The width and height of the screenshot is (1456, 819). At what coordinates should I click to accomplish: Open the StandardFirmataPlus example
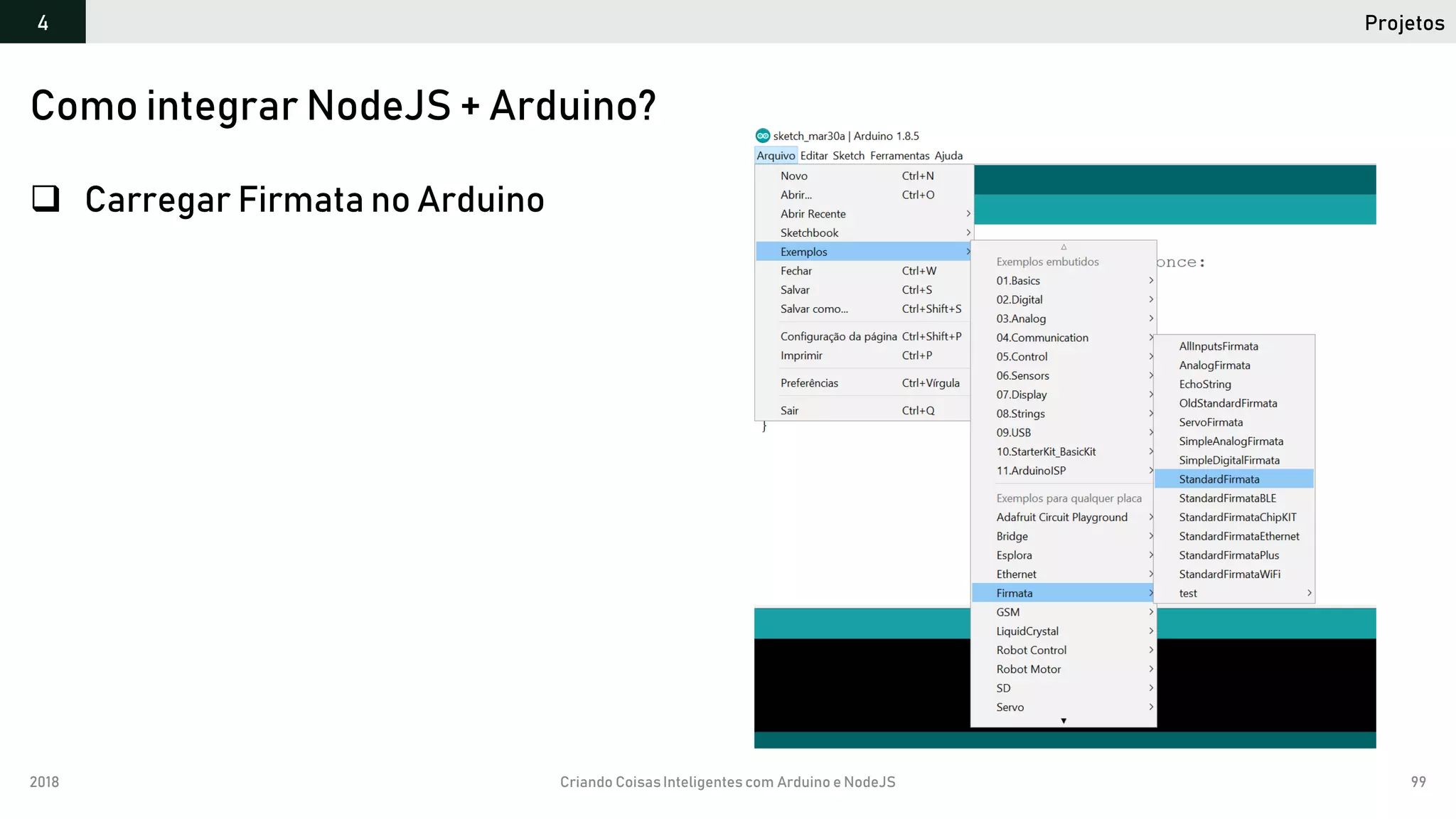(1234, 555)
